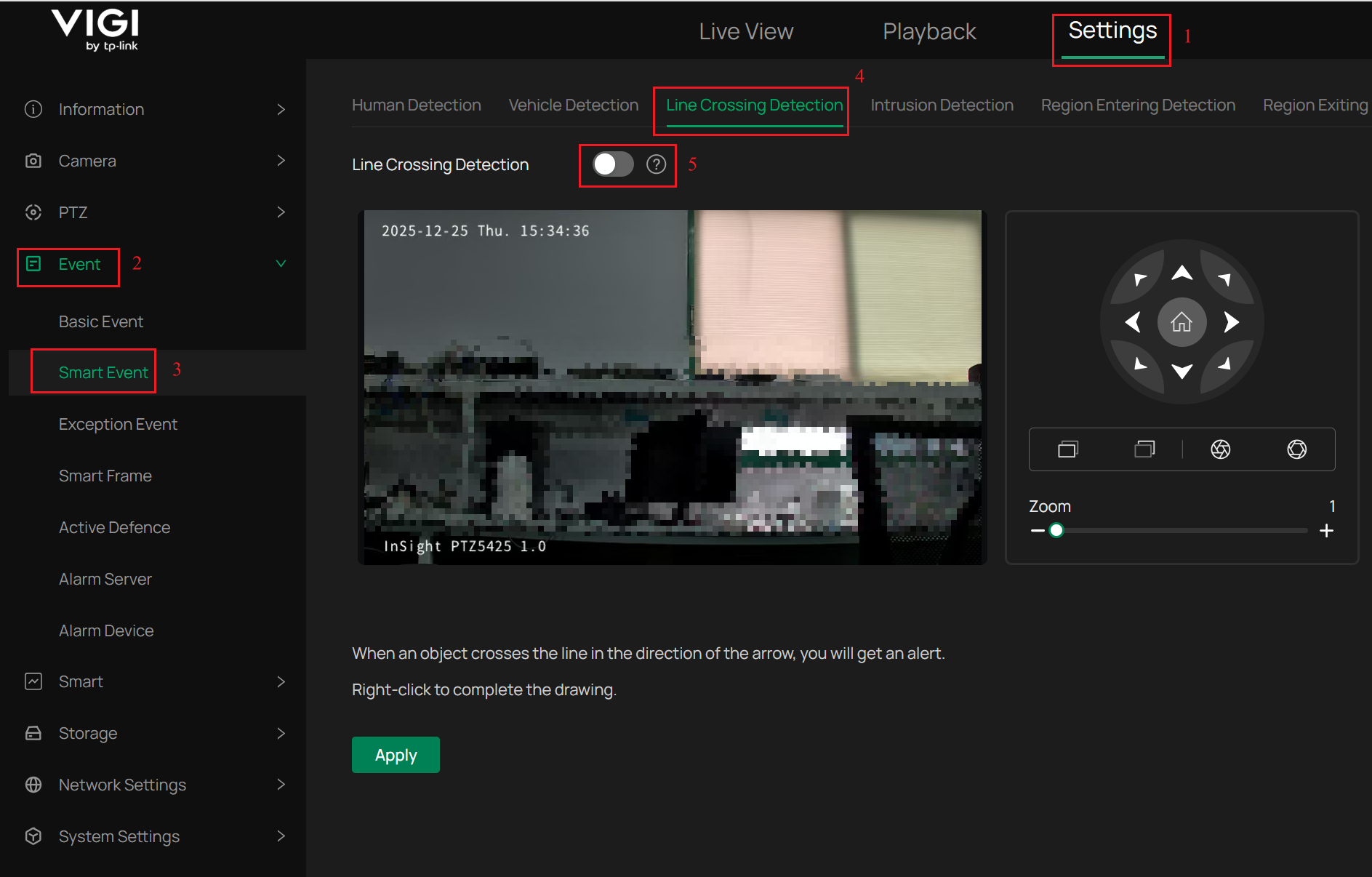Collapse the Event section chevron
The image size is (1372, 877).
tap(281, 263)
